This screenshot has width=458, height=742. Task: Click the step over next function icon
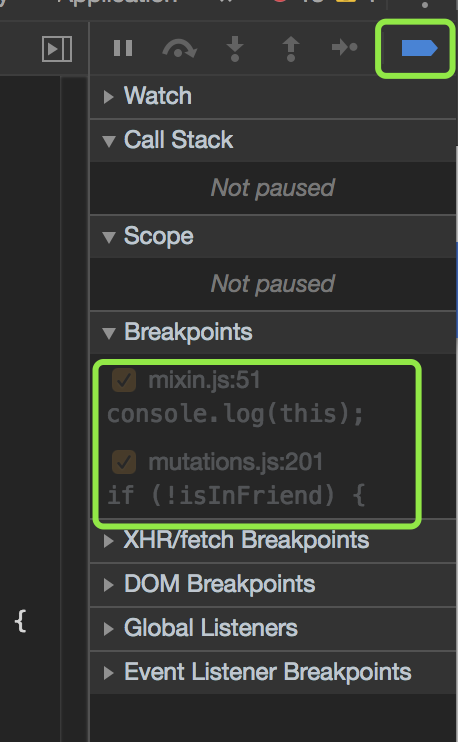[x=179, y=48]
